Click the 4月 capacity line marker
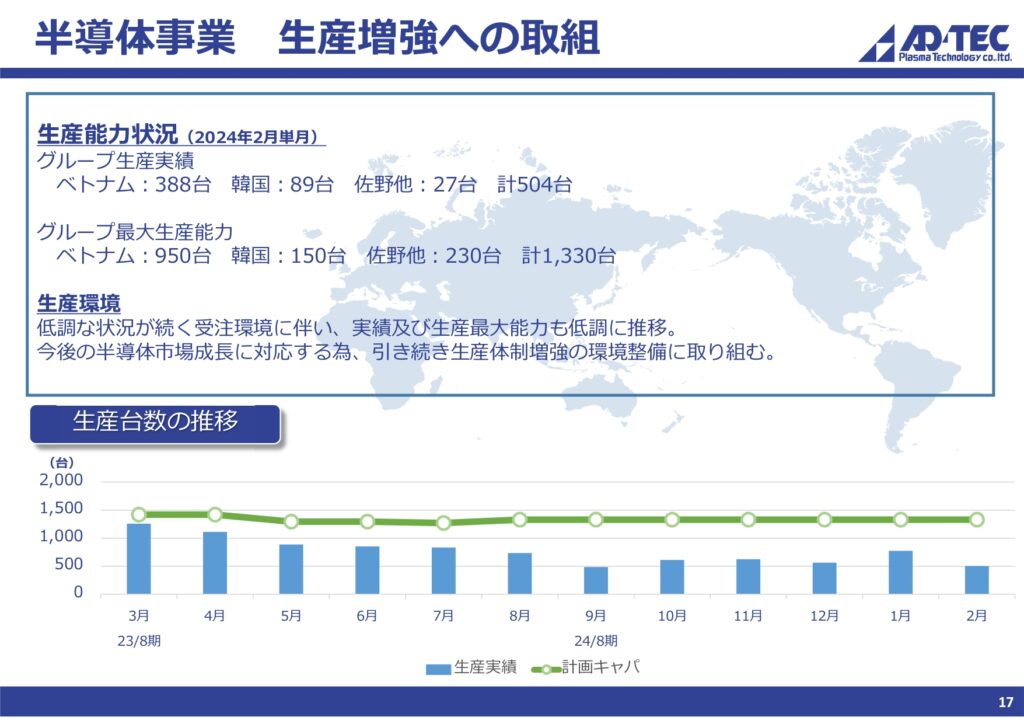Image resolution: width=1024 pixels, height=724 pixels. [215, 514]
